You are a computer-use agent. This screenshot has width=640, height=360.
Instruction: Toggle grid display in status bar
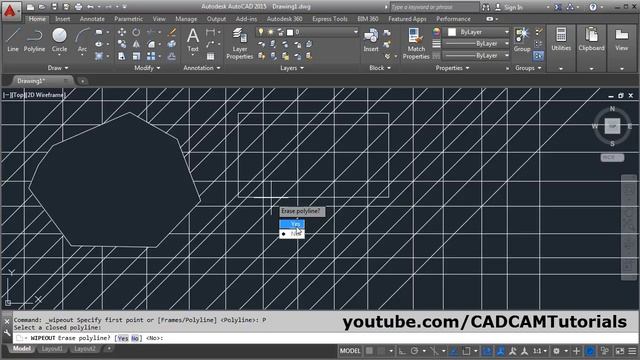369,351
